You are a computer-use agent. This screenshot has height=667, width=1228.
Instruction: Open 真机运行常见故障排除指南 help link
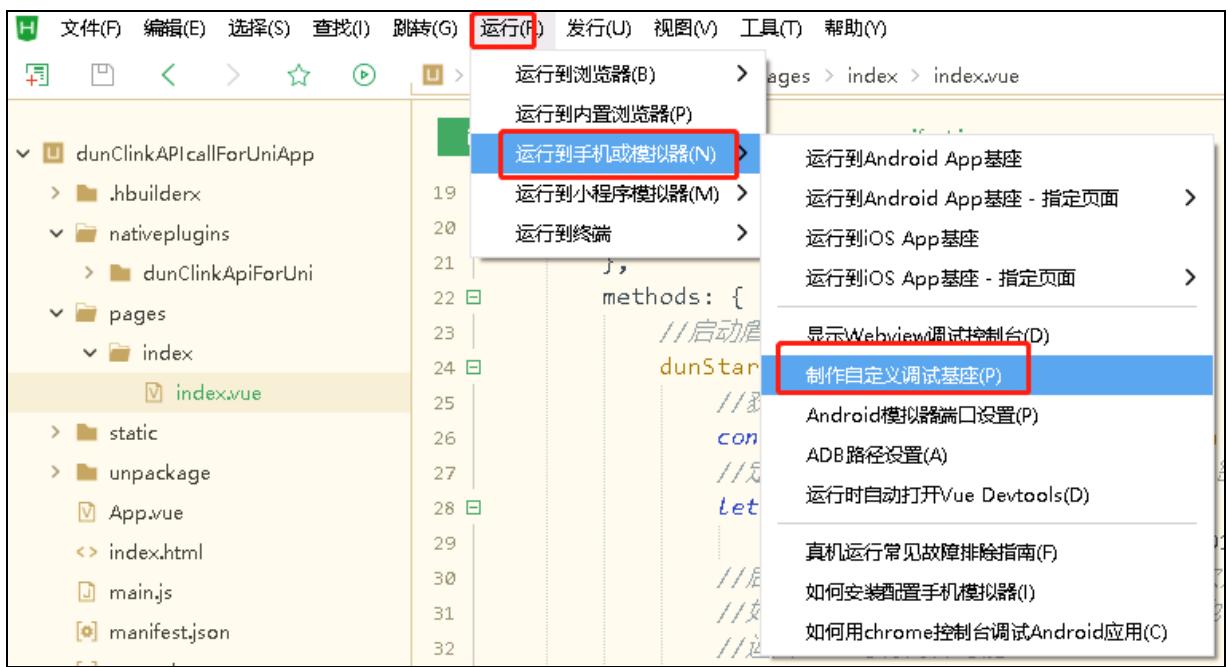932,550
